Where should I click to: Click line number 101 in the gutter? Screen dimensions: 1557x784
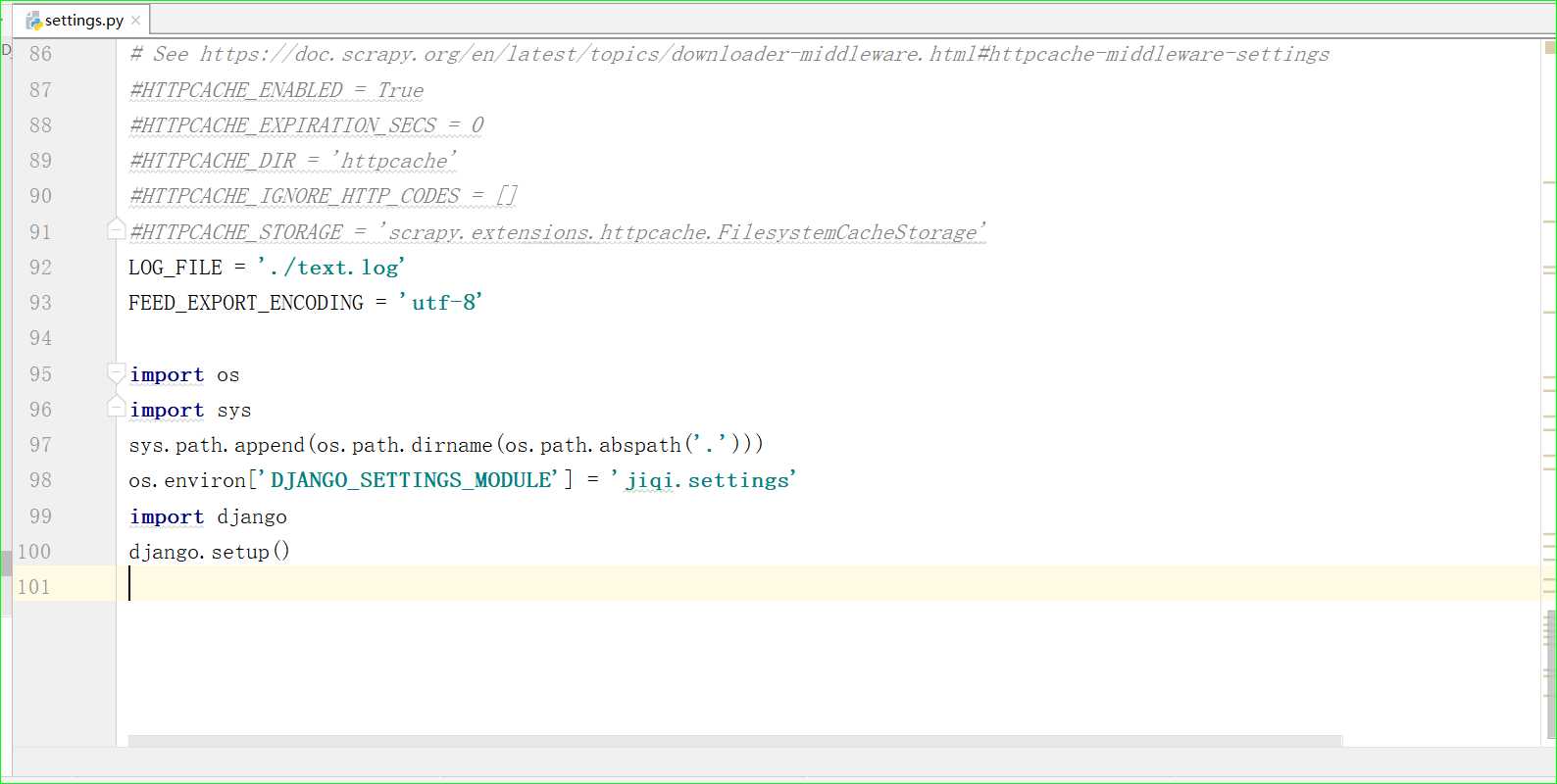34,587
